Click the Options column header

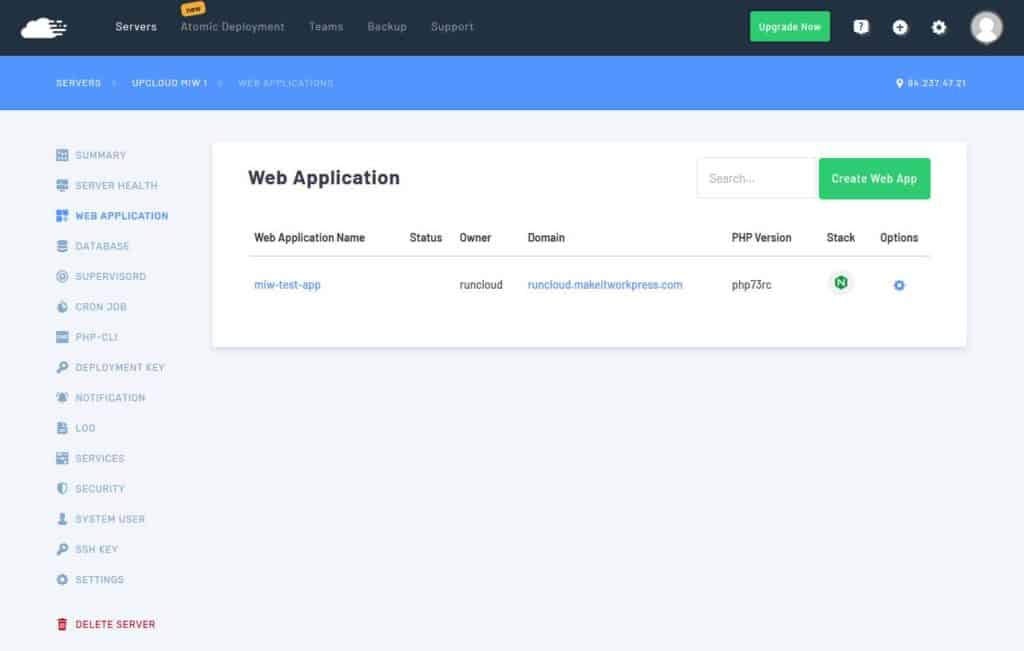tap(899, 238)
